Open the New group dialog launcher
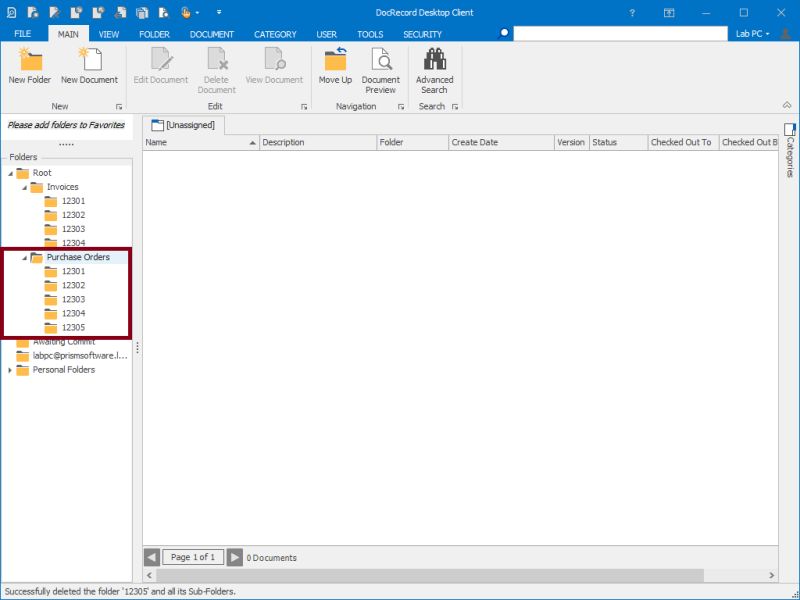Viewport: 800px width, 600px height. (119, 107)
